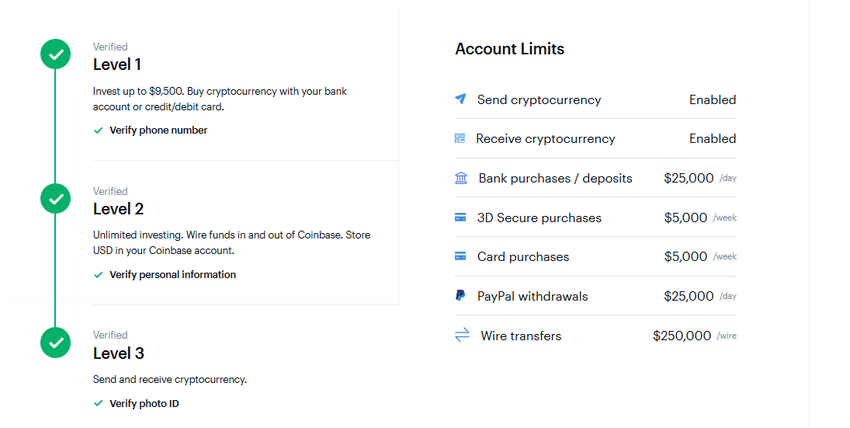
Task: Click the Wire transfers arrows icon
Action: pos(462,335)
